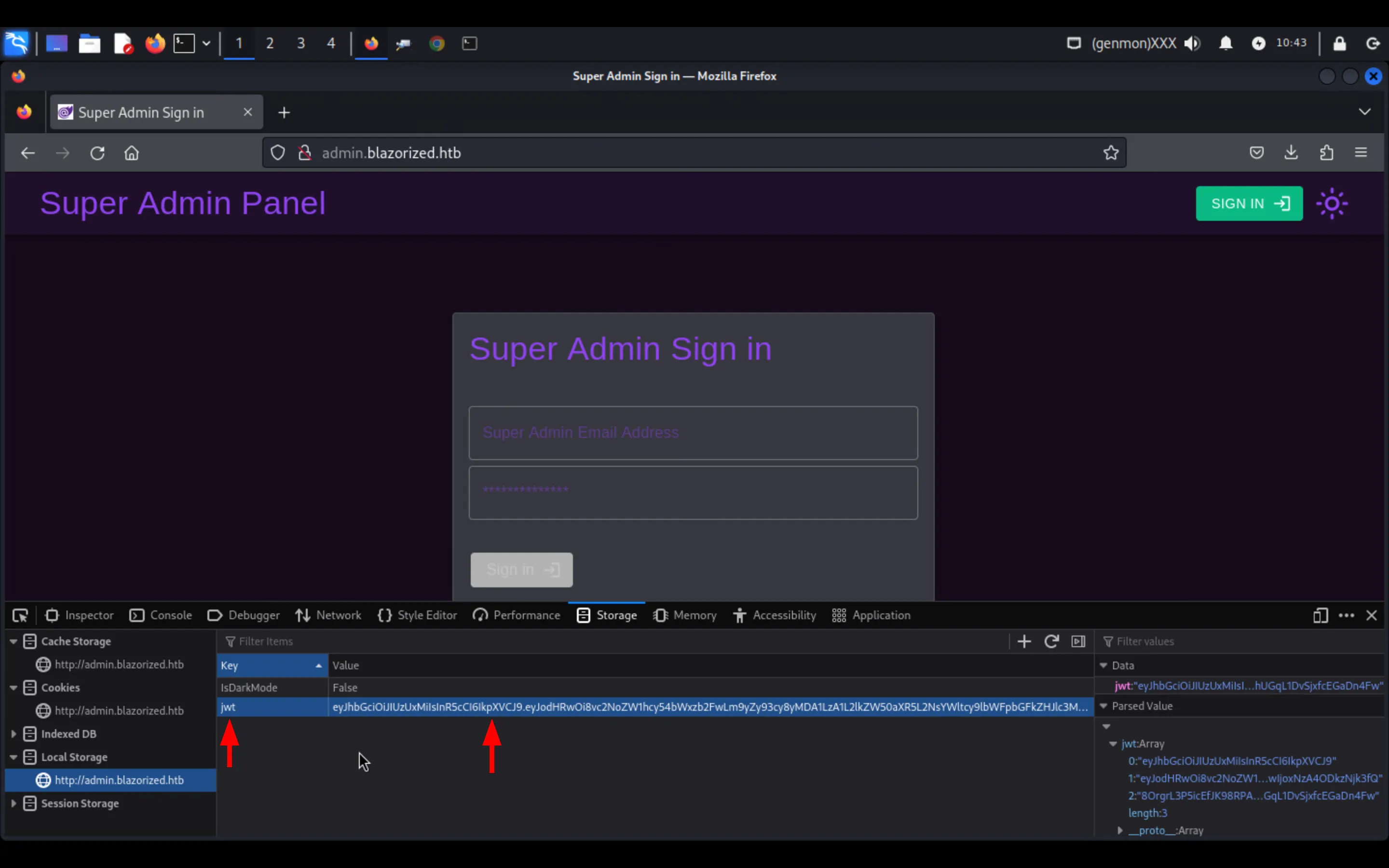Image resolution: width=1389 pixels, height=868 pixels.
Task: Refresh the storage items list
Action: (x=1051, y=641)
